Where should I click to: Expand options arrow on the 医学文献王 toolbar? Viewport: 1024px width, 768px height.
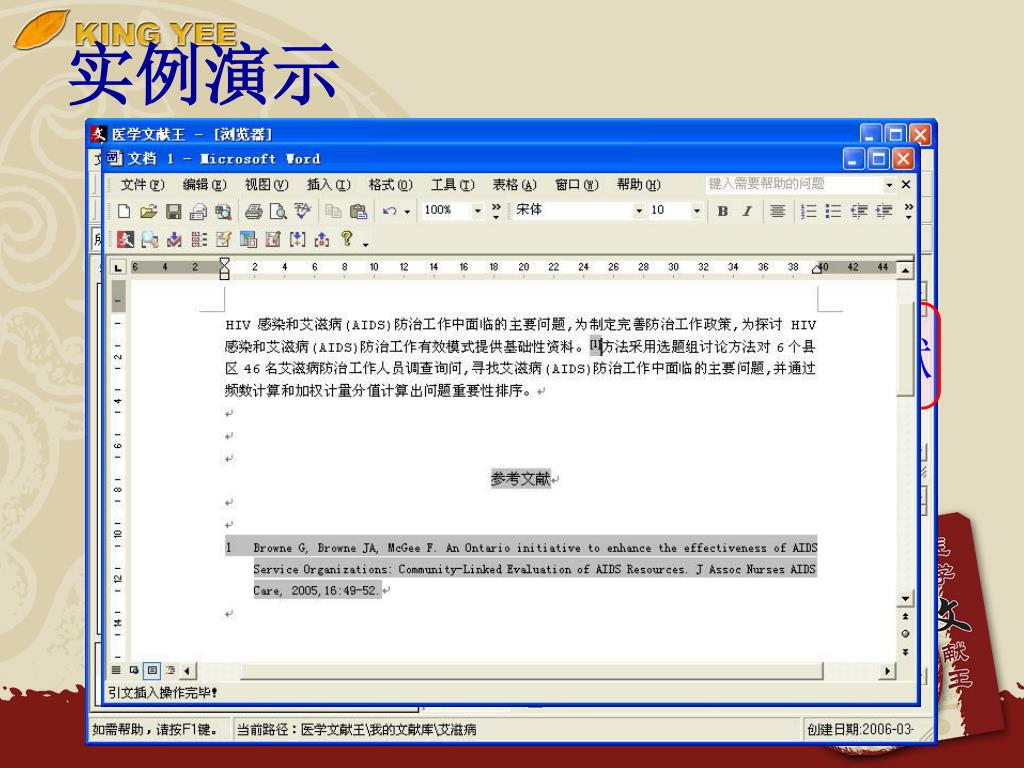coord(366,244)
